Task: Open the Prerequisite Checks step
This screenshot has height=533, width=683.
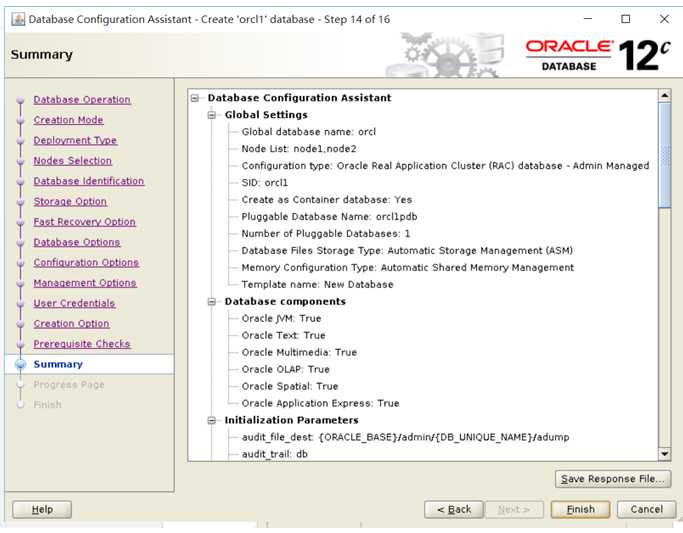Action: pyautogui.click(x=82, y=344)
